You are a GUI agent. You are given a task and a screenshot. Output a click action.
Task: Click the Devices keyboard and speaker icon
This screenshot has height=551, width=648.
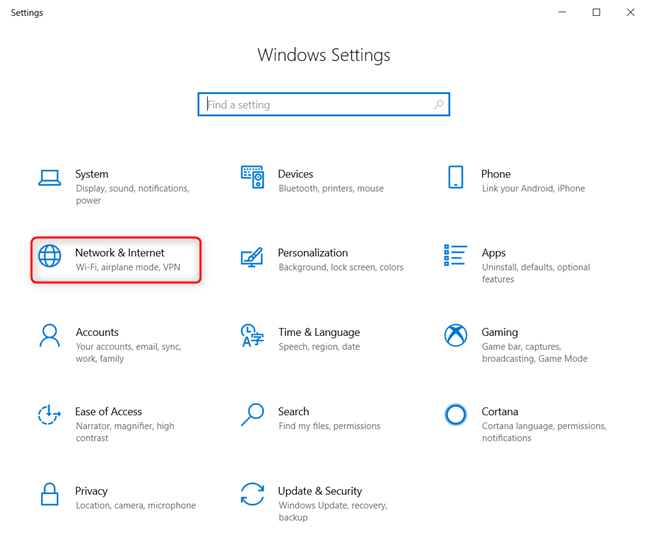[253, 177]
